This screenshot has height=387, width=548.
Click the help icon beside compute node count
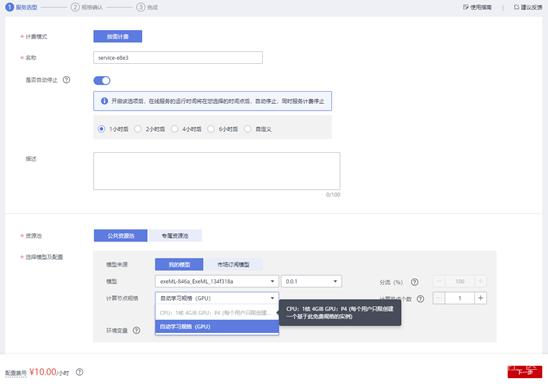tap(420, 299)
